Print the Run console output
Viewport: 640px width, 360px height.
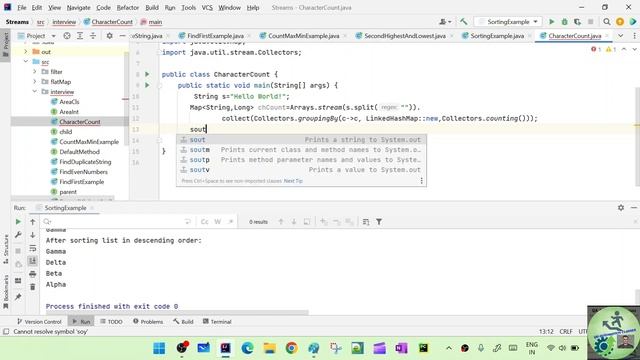tap(33, 274)
